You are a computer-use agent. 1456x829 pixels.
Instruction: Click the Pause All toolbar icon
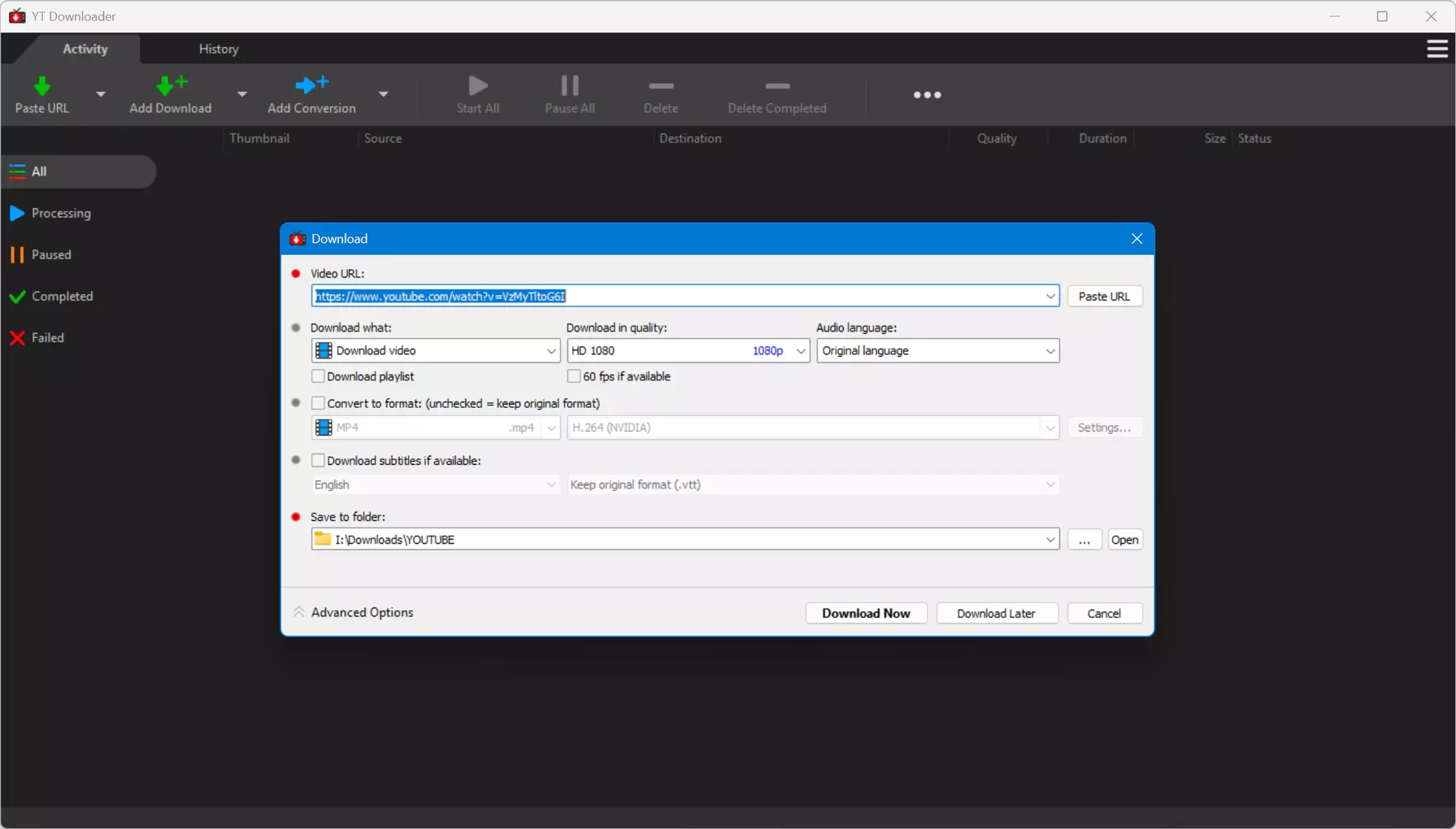(570, 85)
